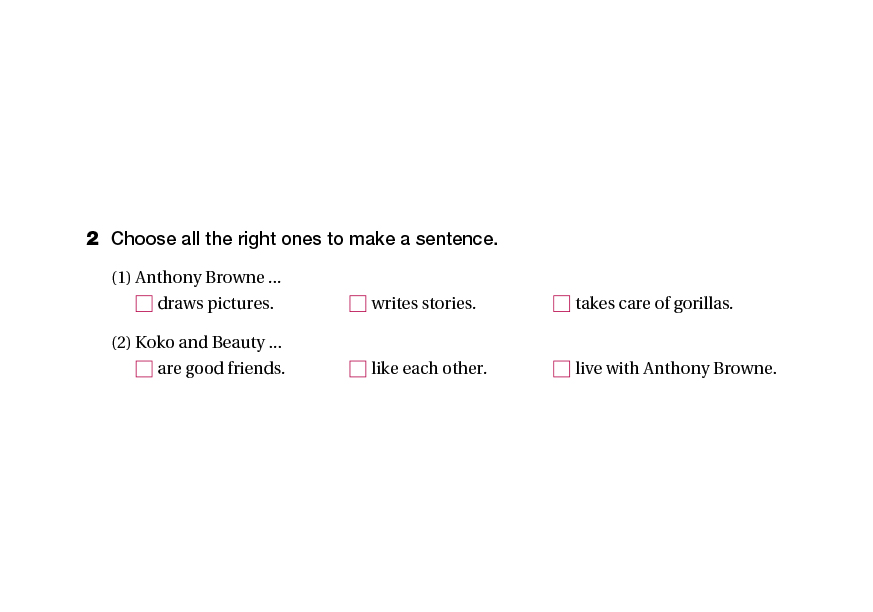Image resolution: width=873 pixels, height=612 pixels.
Task: Click the 'Anthony Browne ...' sentence stem
Action: click(207, 278)
